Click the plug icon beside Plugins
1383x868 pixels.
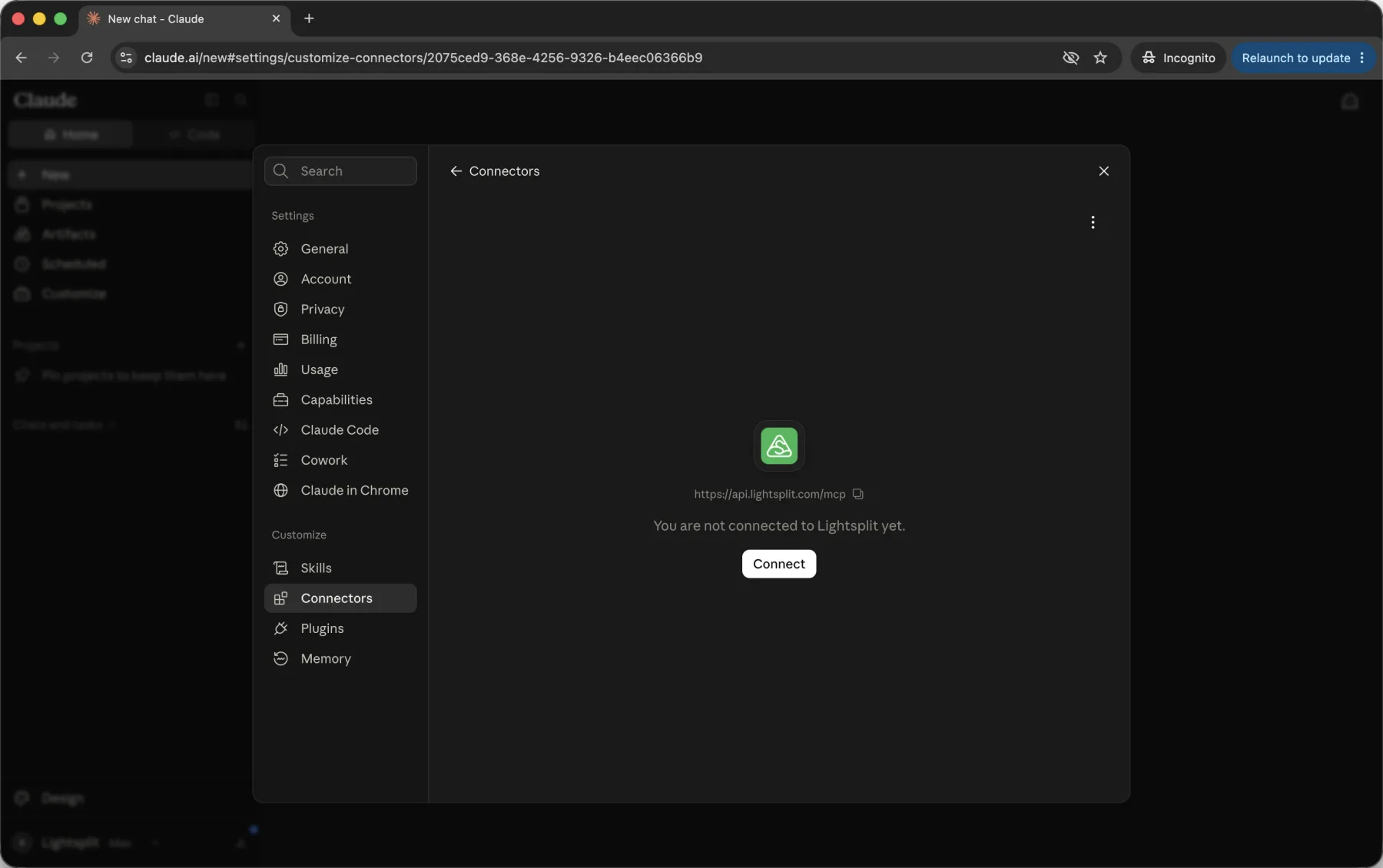pyautogui.click(x=280, y=628)
